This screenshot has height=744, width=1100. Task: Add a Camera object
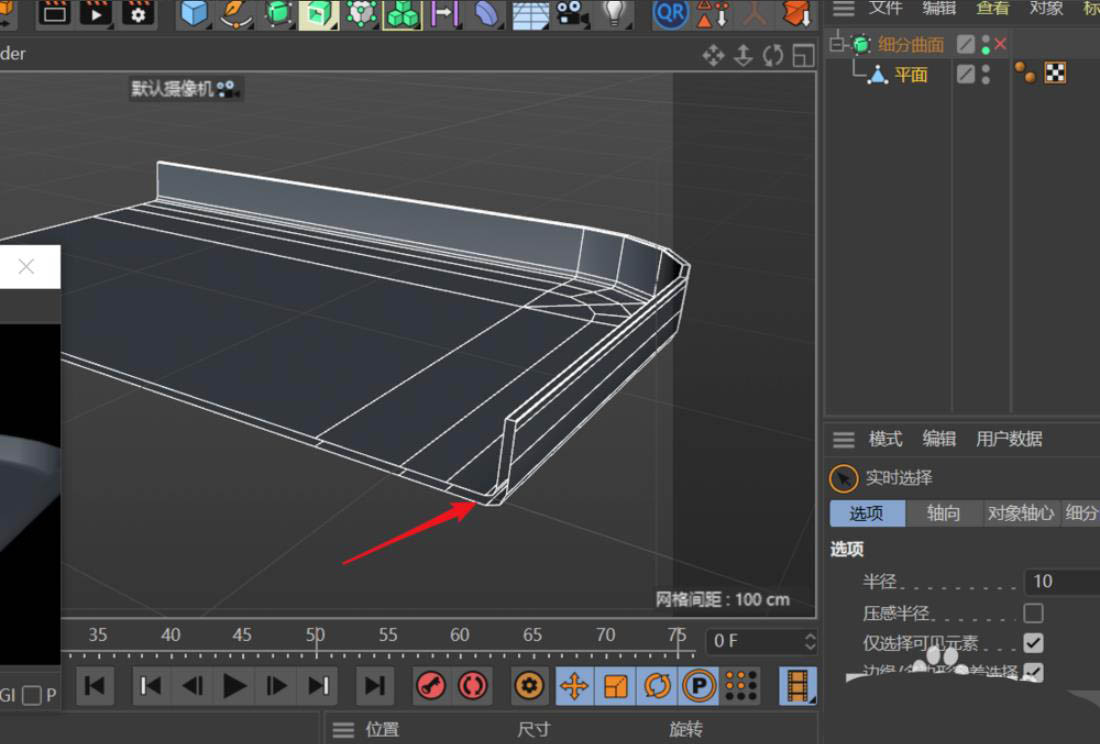pyautogui.click(x=572, y=13)
